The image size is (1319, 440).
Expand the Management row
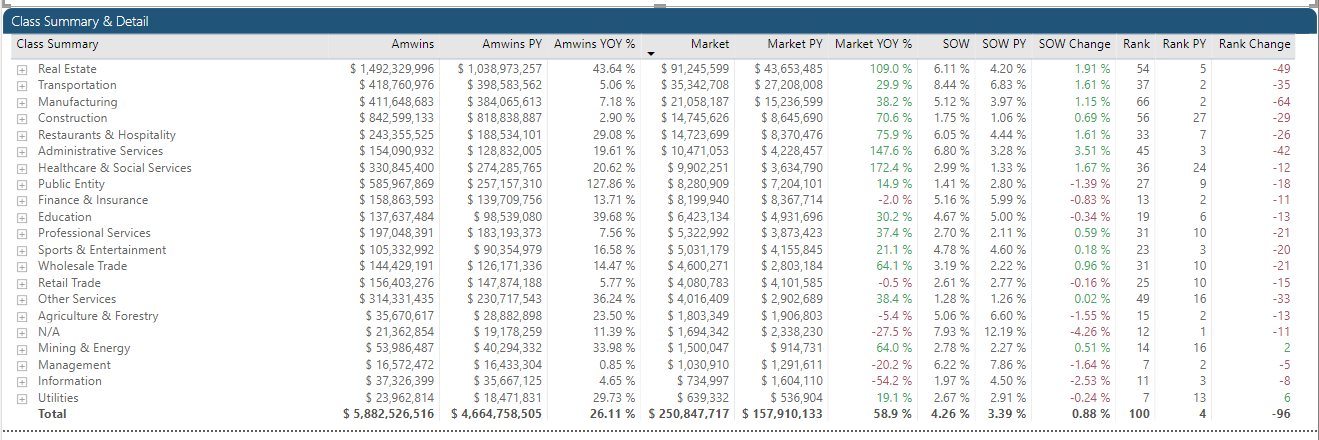pyautogui.click(x=21, y=365)
